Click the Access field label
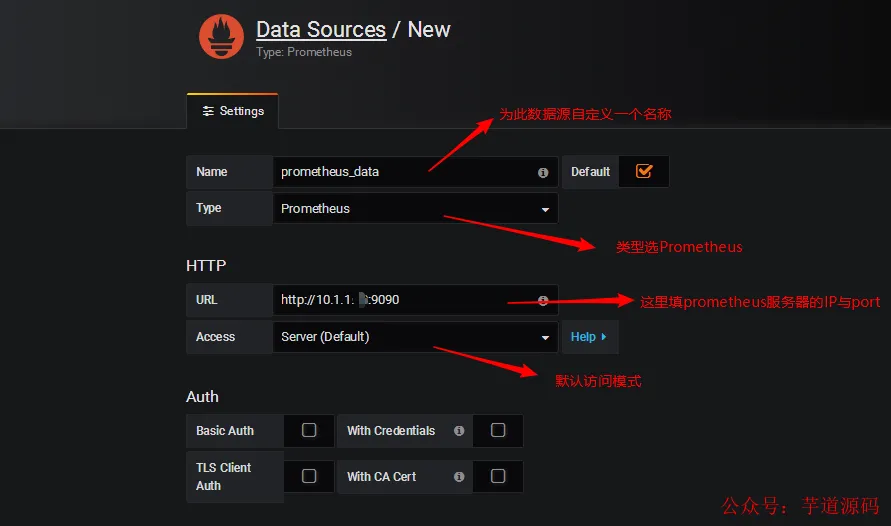This screenshot has height=526, width=891. point(215,337)
